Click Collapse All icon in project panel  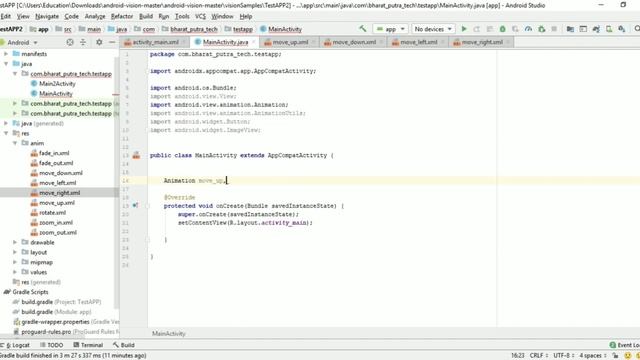point(83,42)
